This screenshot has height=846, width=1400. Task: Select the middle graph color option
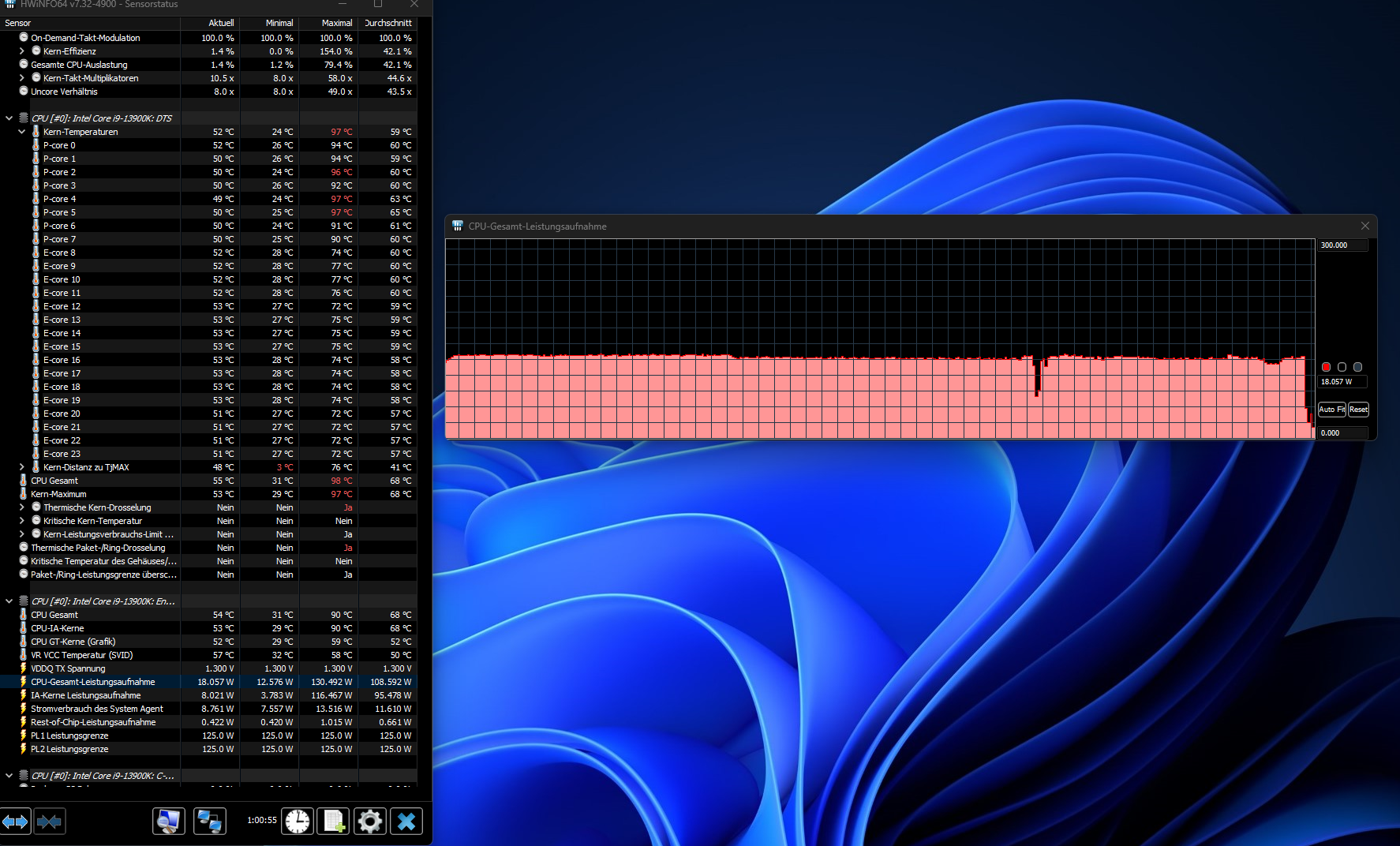pos(1342,367)
